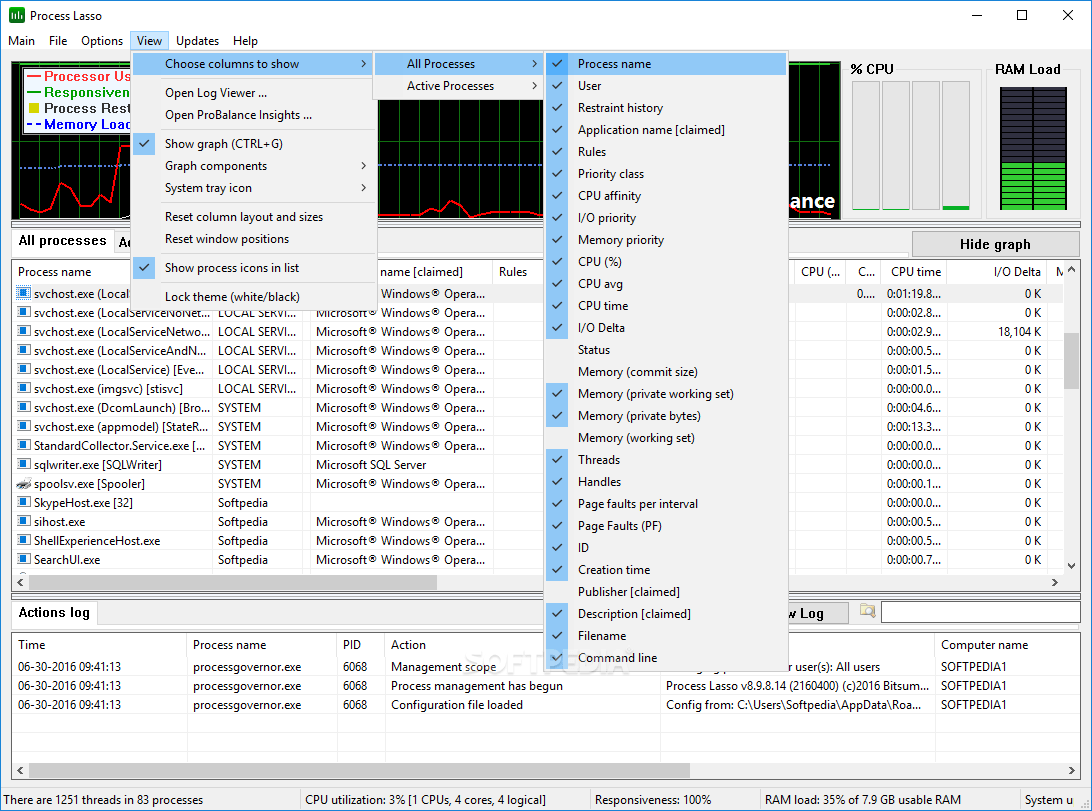Click the SkypeHost.exe process icon

click(x=24, y=503)
